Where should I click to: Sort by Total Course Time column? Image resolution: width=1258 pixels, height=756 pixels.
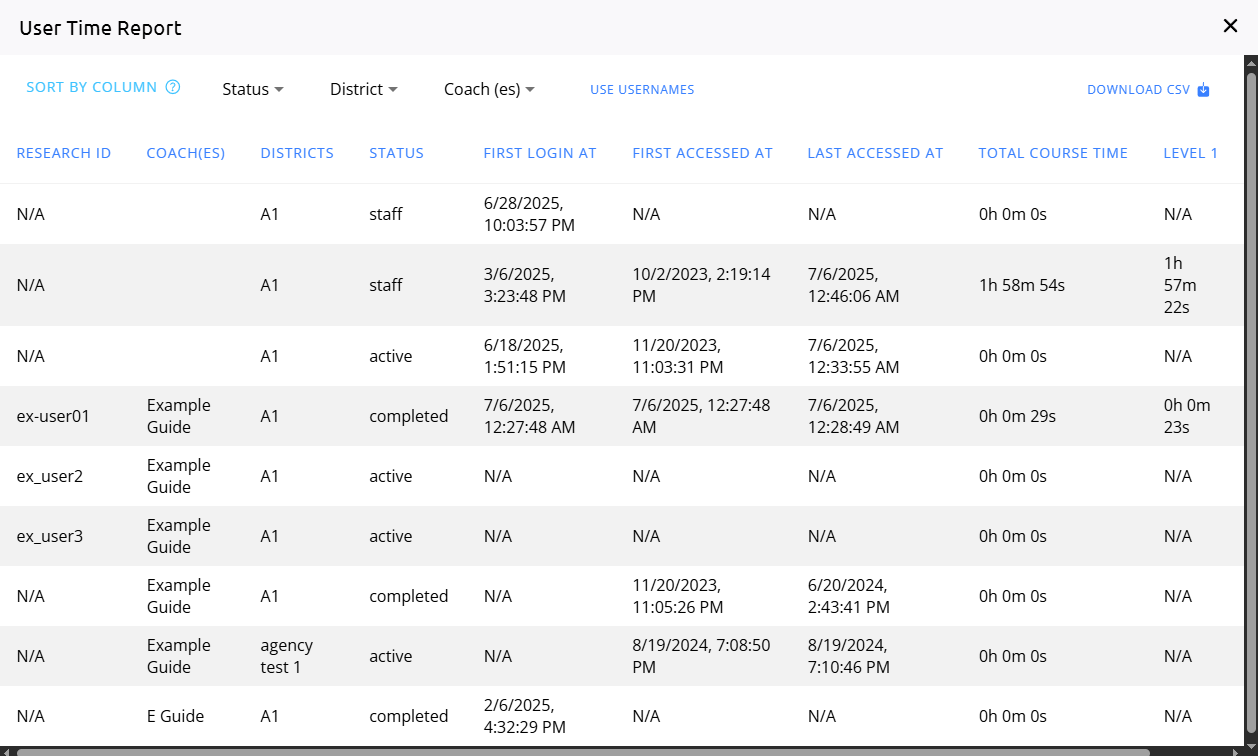tap(1053, 153)
